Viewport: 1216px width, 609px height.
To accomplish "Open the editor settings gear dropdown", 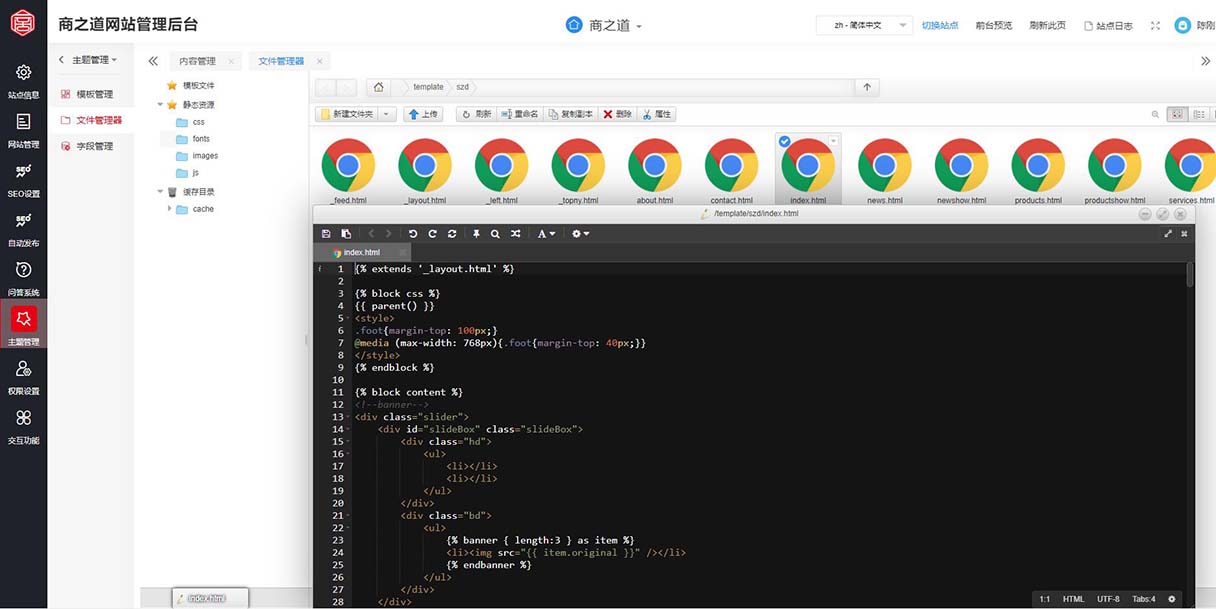I will [580, 233].
